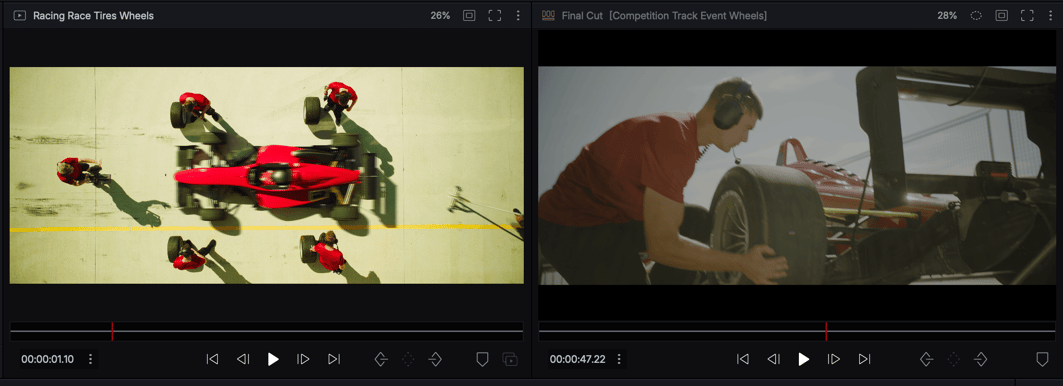Go to first frame in timeline viewer
Screen dimensions: 1063x386
tap(743, 359)
